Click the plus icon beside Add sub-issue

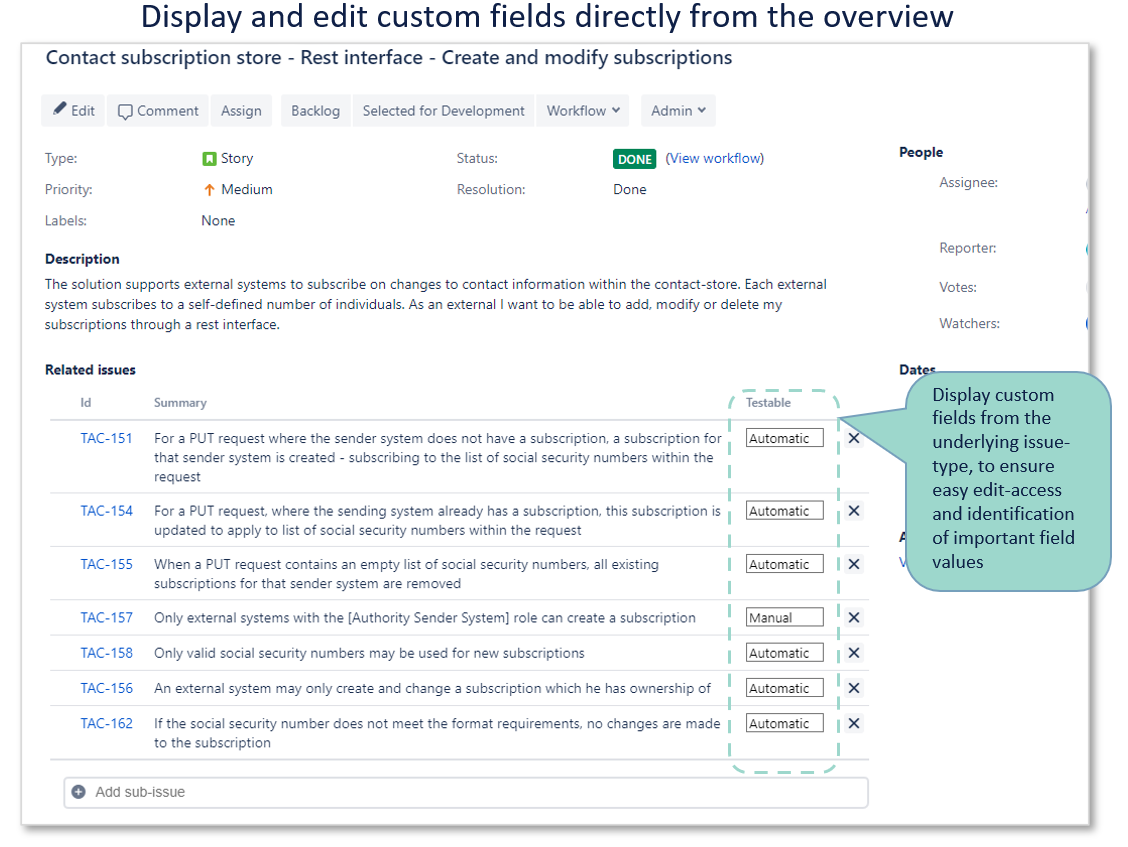[x=79, y=792]
